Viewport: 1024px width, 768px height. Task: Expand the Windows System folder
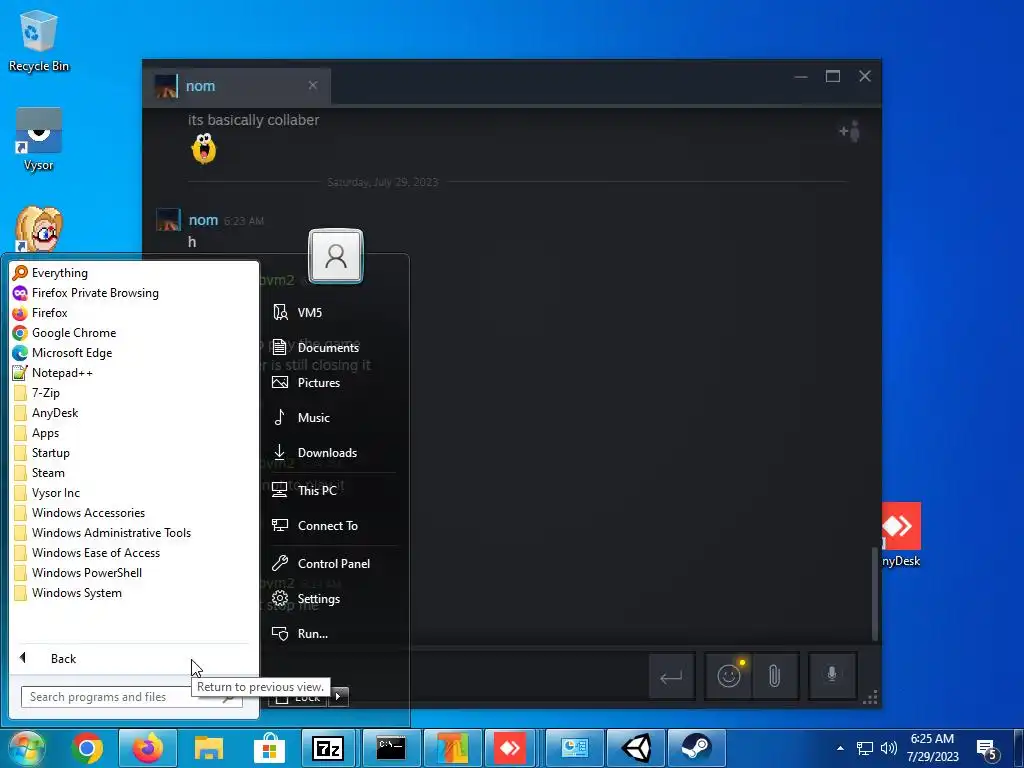134,593
